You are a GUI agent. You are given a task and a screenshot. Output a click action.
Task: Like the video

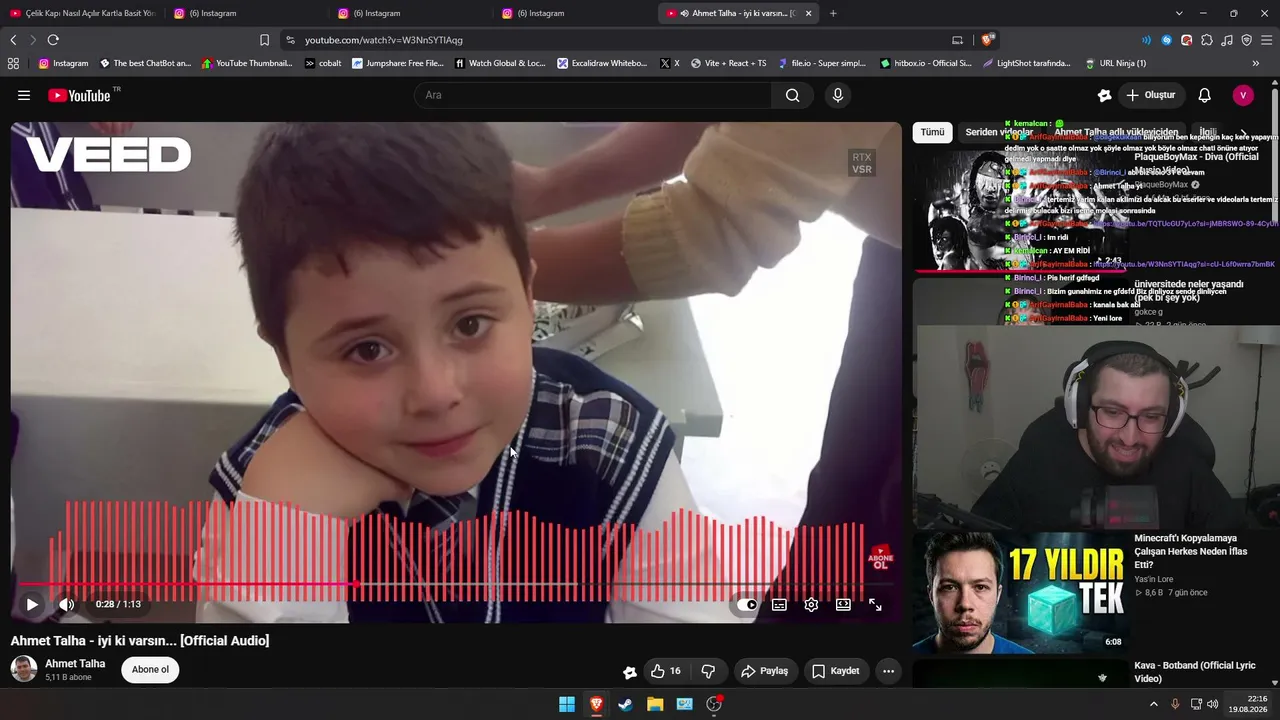[x=666, y=671]
